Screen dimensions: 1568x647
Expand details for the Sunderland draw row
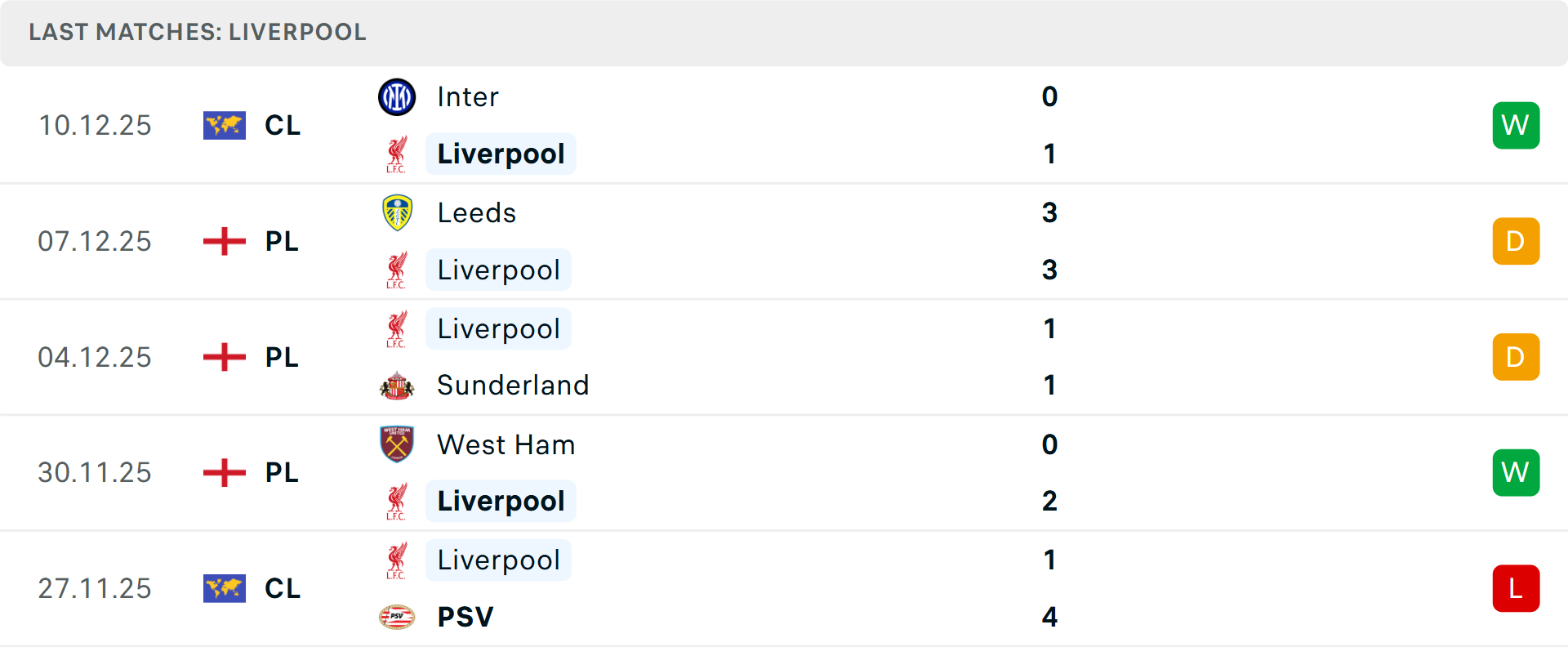pos(784,357)
